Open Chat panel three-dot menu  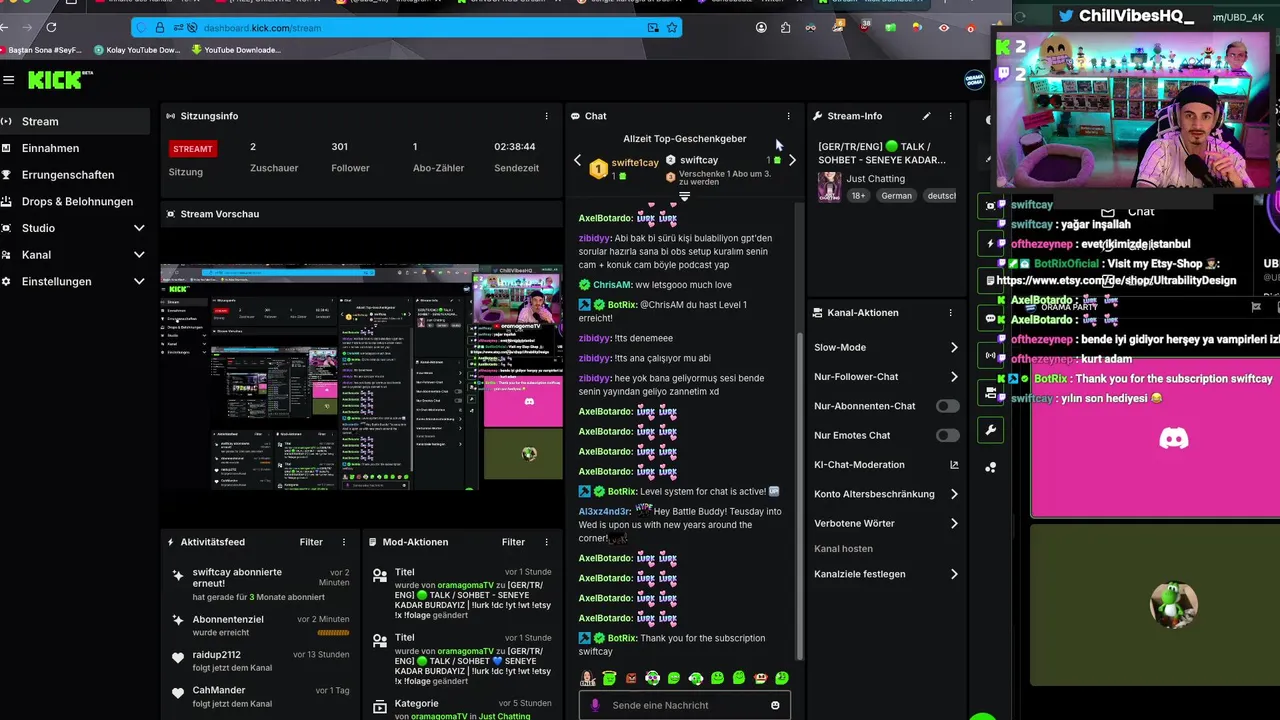click(788, 116)
